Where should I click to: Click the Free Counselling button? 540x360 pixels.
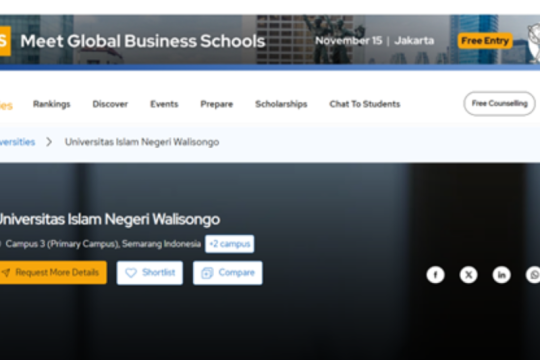point(499,103)
